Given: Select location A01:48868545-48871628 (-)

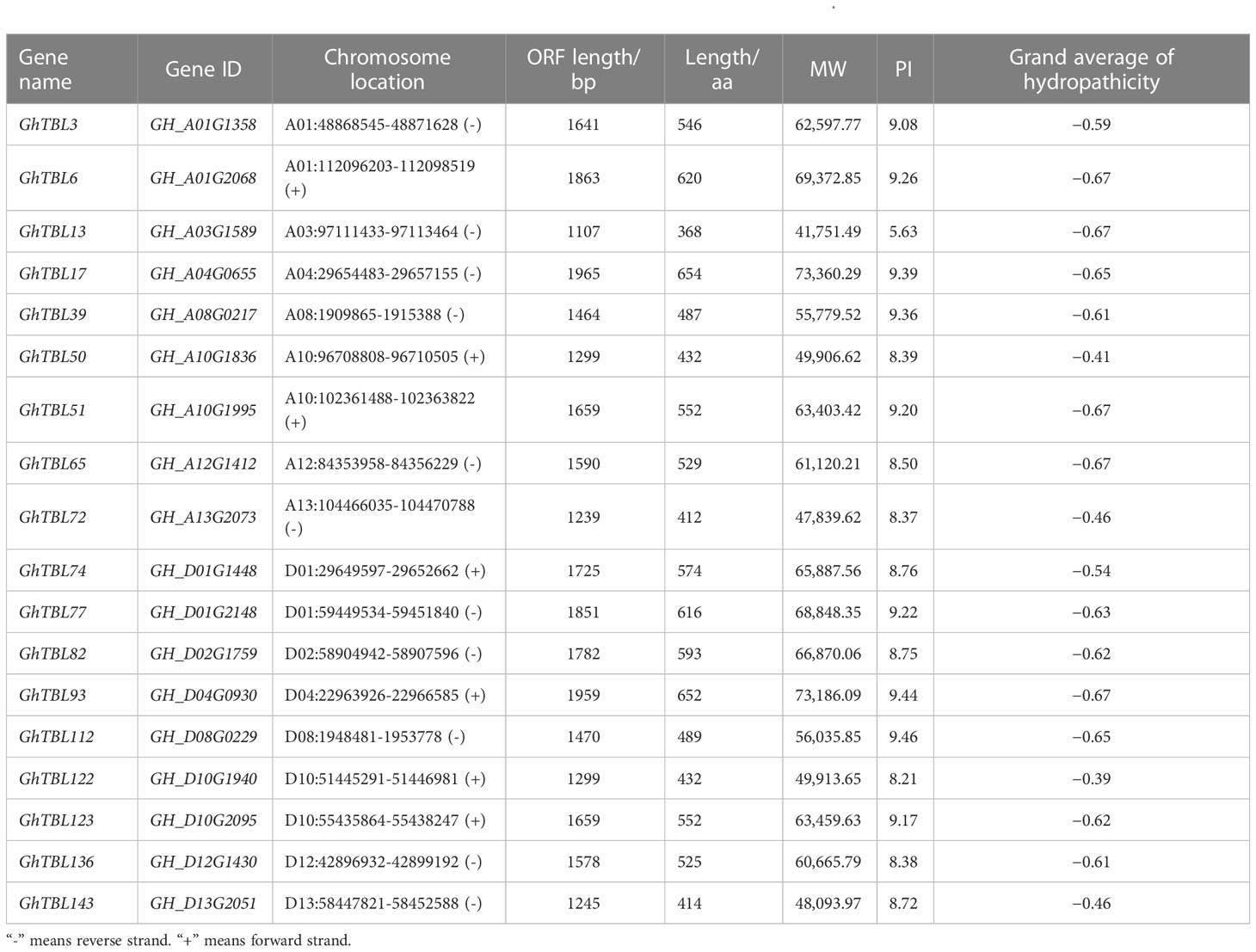Looking at the screenshot, I should tap(383, 125).
